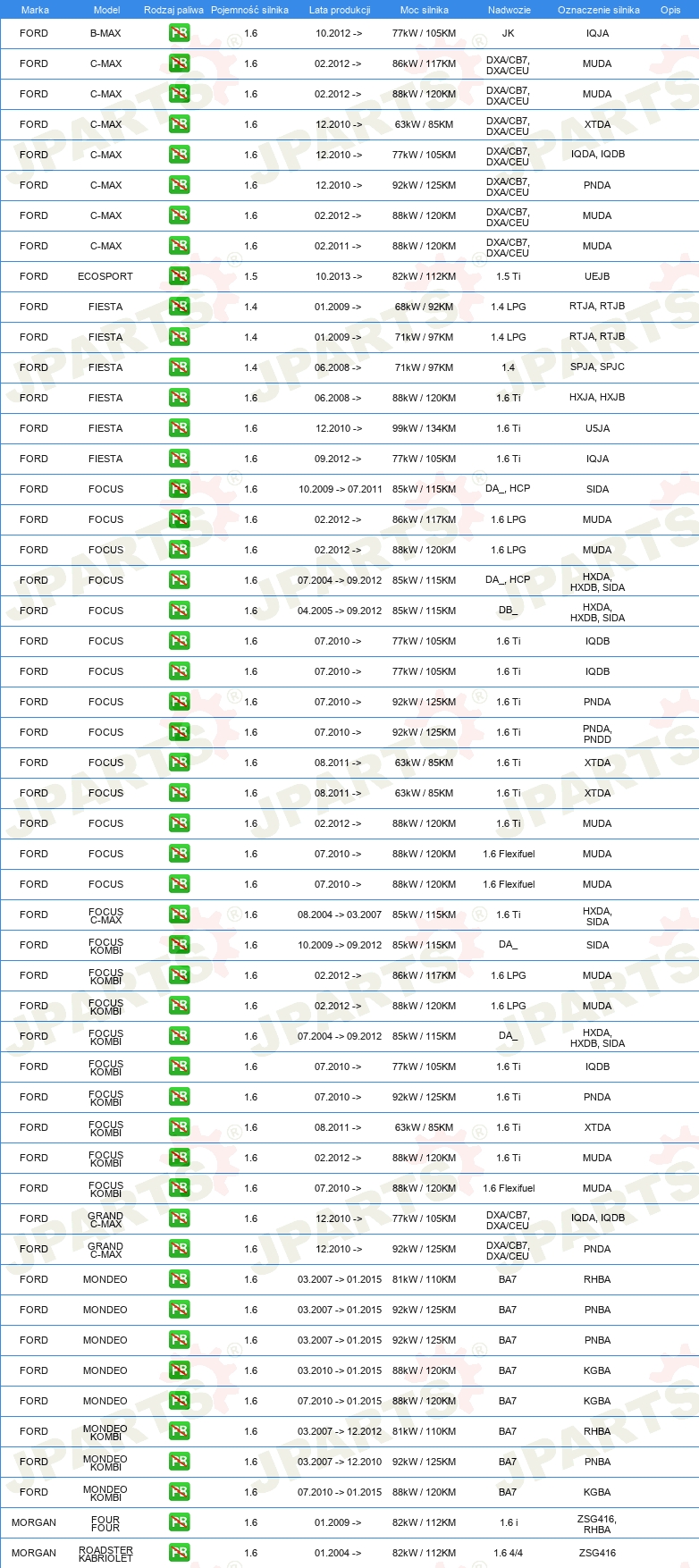Click fuel icon of MORGAN ROADSTER KABRIOLET row
Image resolution: width=699 pixels, height=1568 pixels.
179,1554
